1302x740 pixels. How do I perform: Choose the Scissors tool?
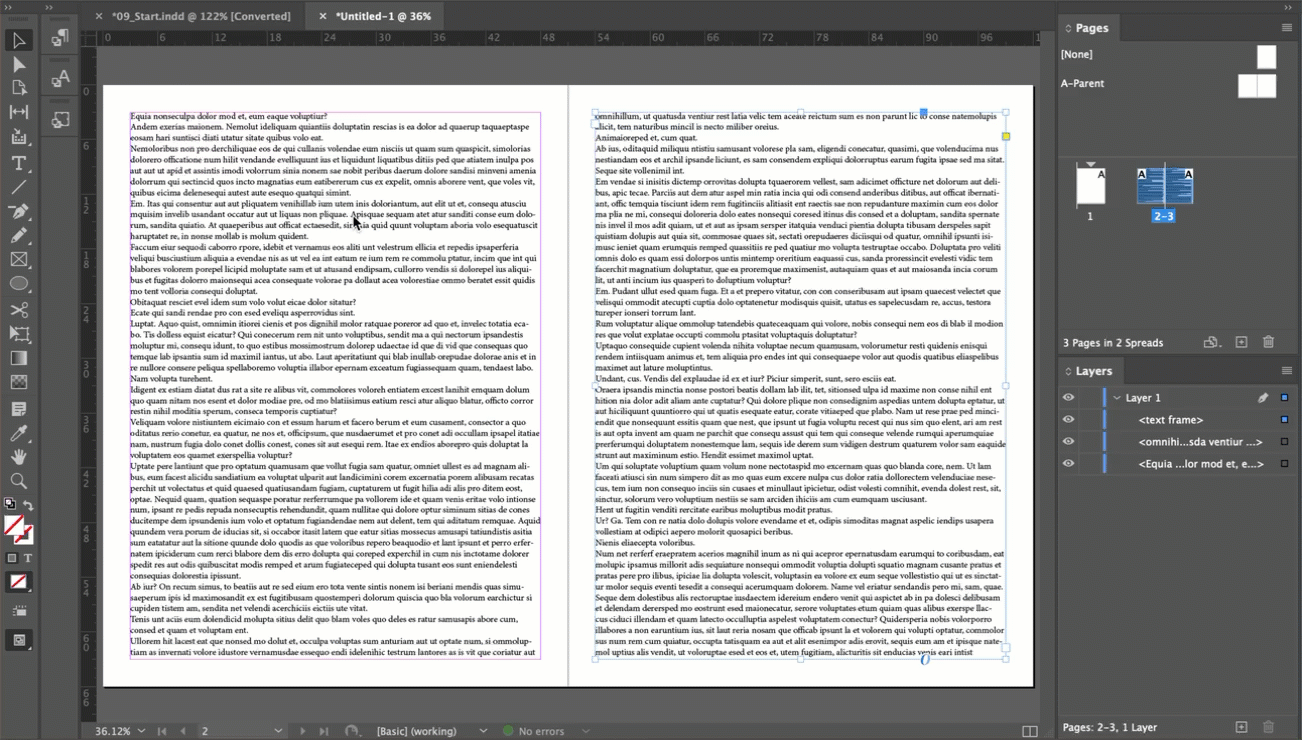click(x=18, y=309)
